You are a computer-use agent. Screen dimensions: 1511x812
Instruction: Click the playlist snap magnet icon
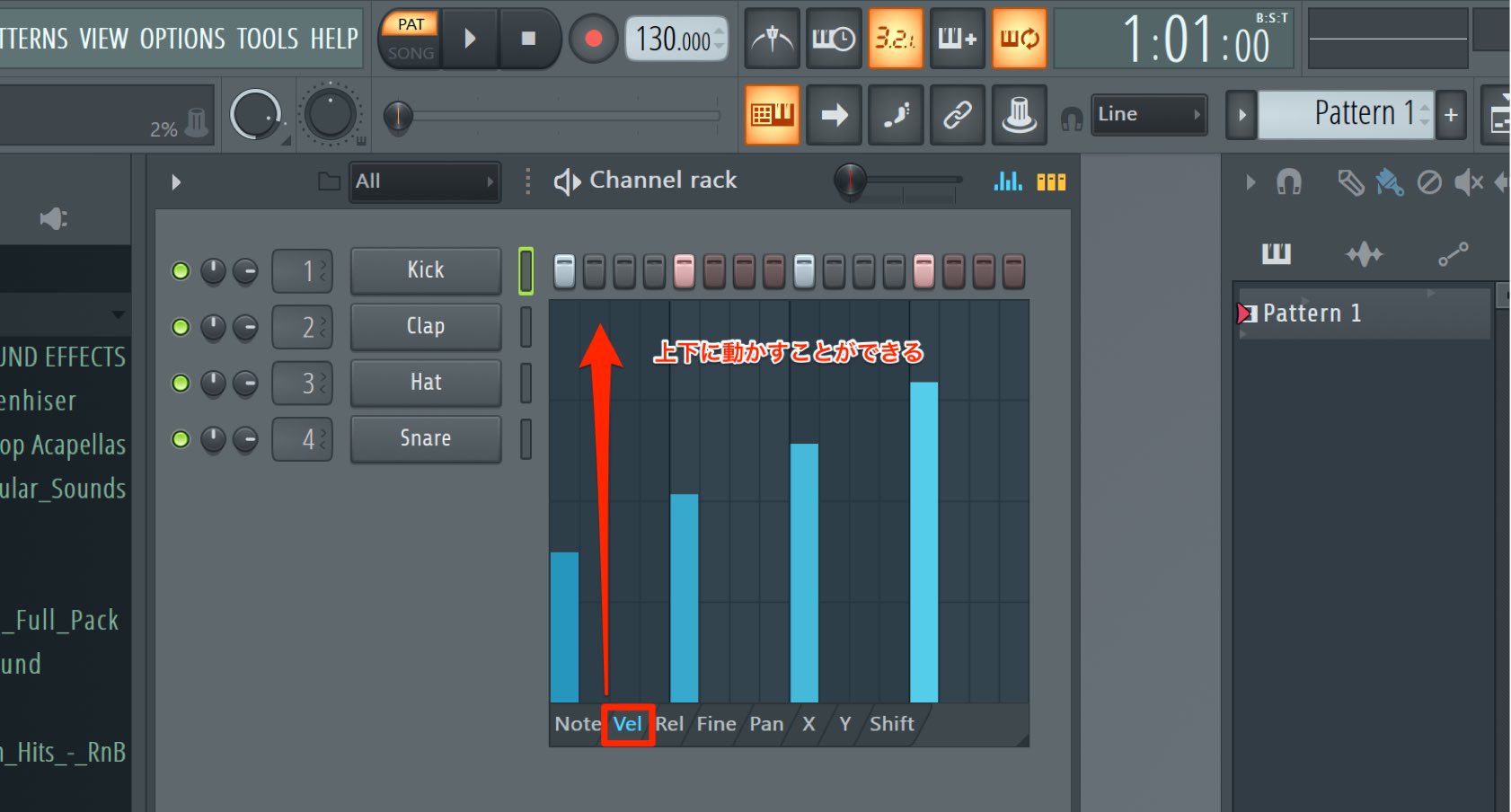[x=1288, y=182]
